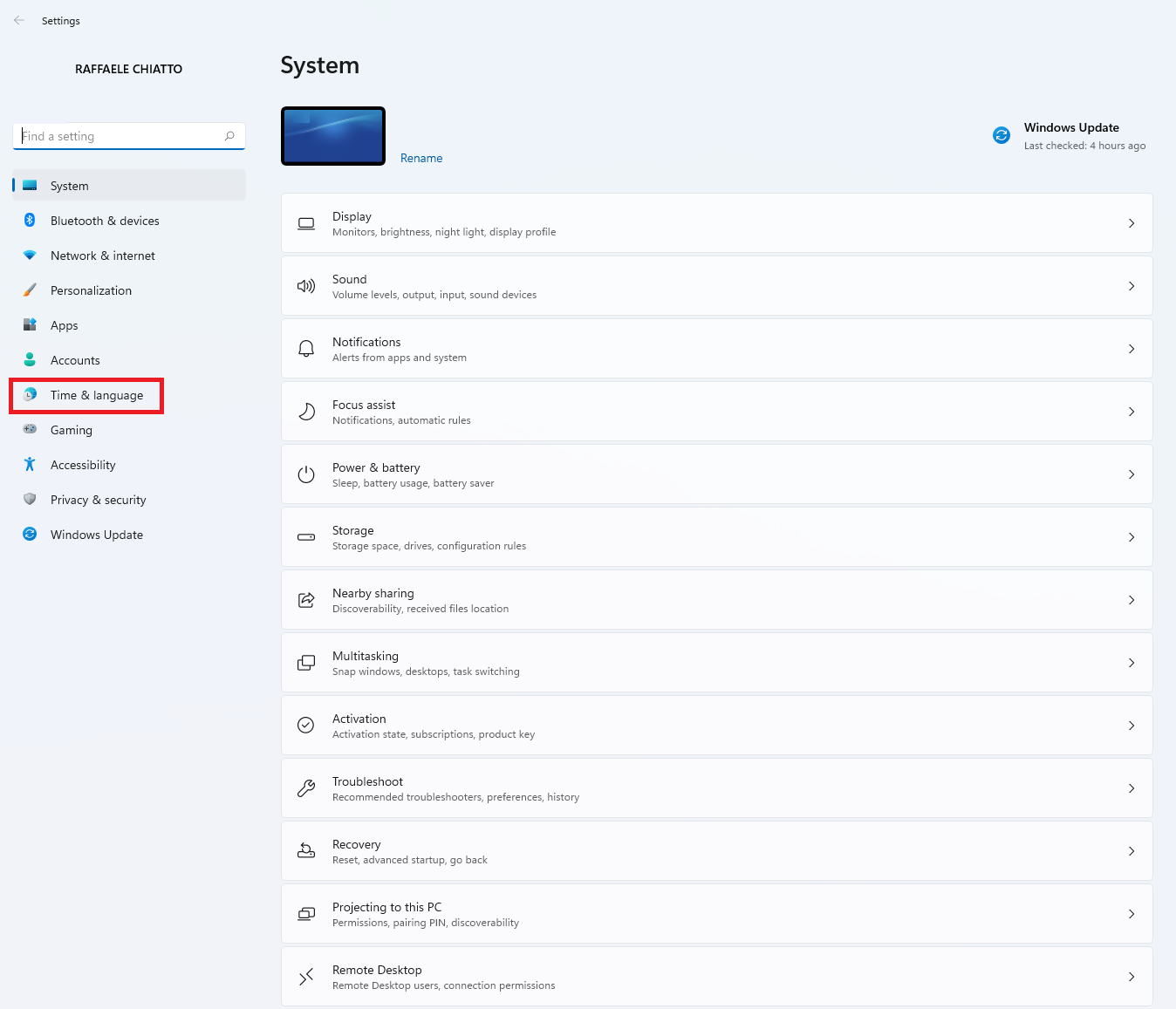Click the Notifications bell icon
The width and height of the screenshot is (1176, 1009).
[x=306, y=349]
